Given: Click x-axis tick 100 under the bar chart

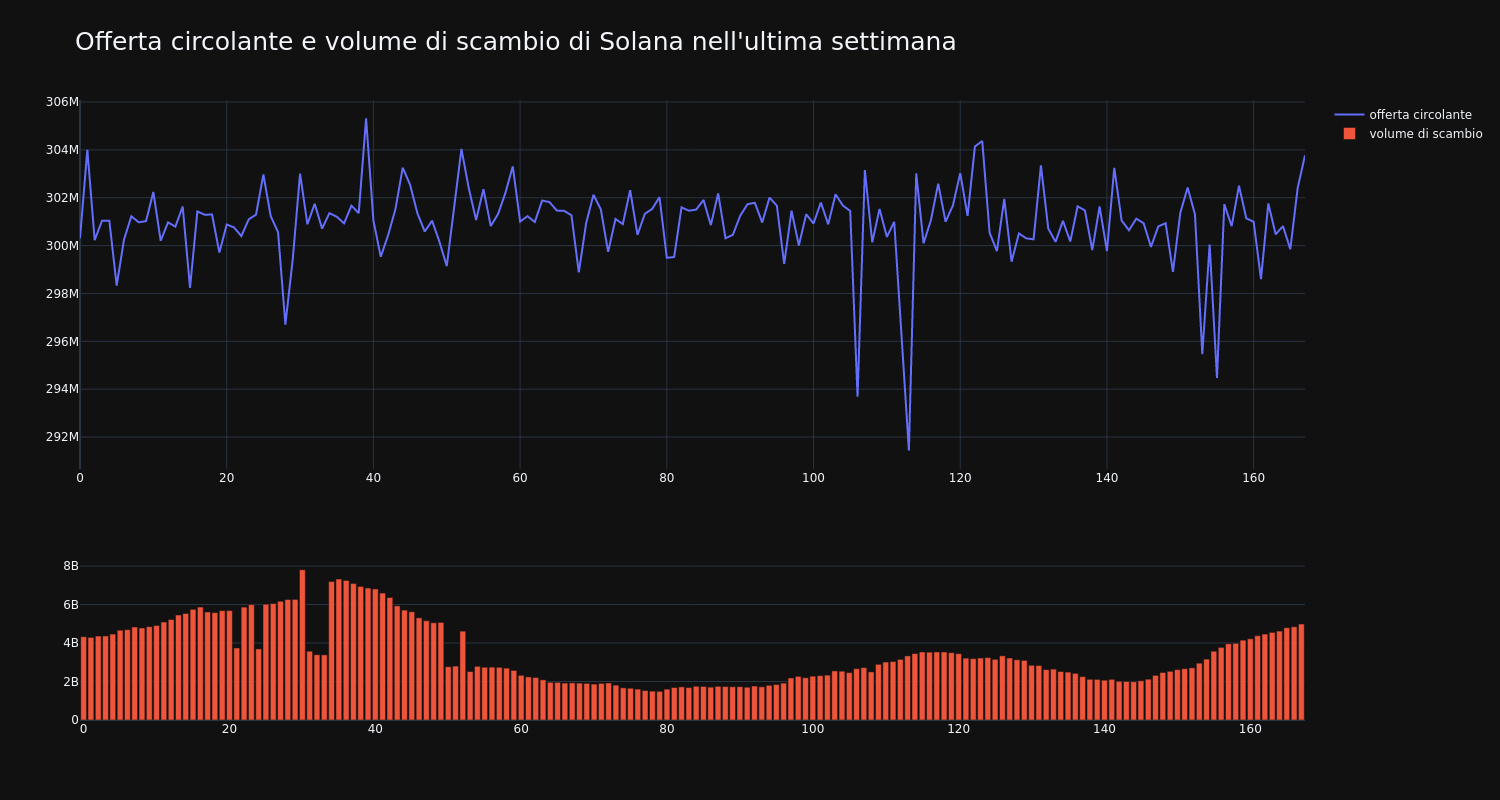Looking at the screenshot, I should point(813,729).
